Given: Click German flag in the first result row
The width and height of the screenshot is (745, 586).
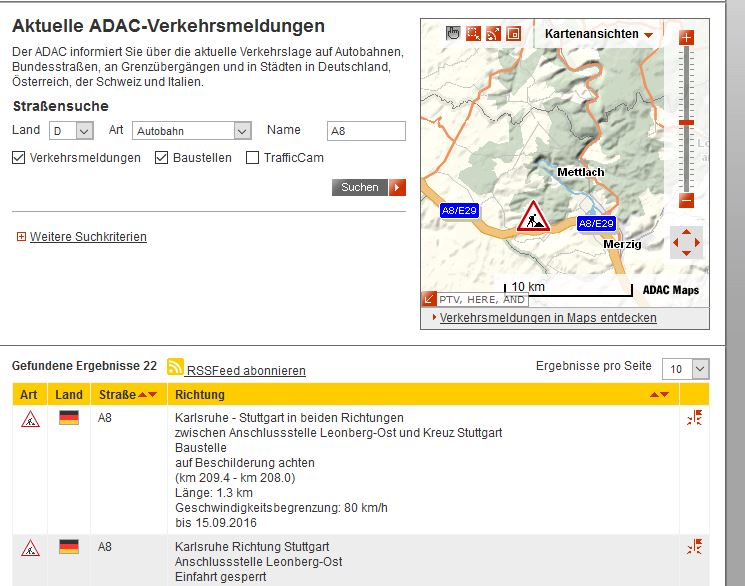Looking at the screenshot, I should point(69,418).
